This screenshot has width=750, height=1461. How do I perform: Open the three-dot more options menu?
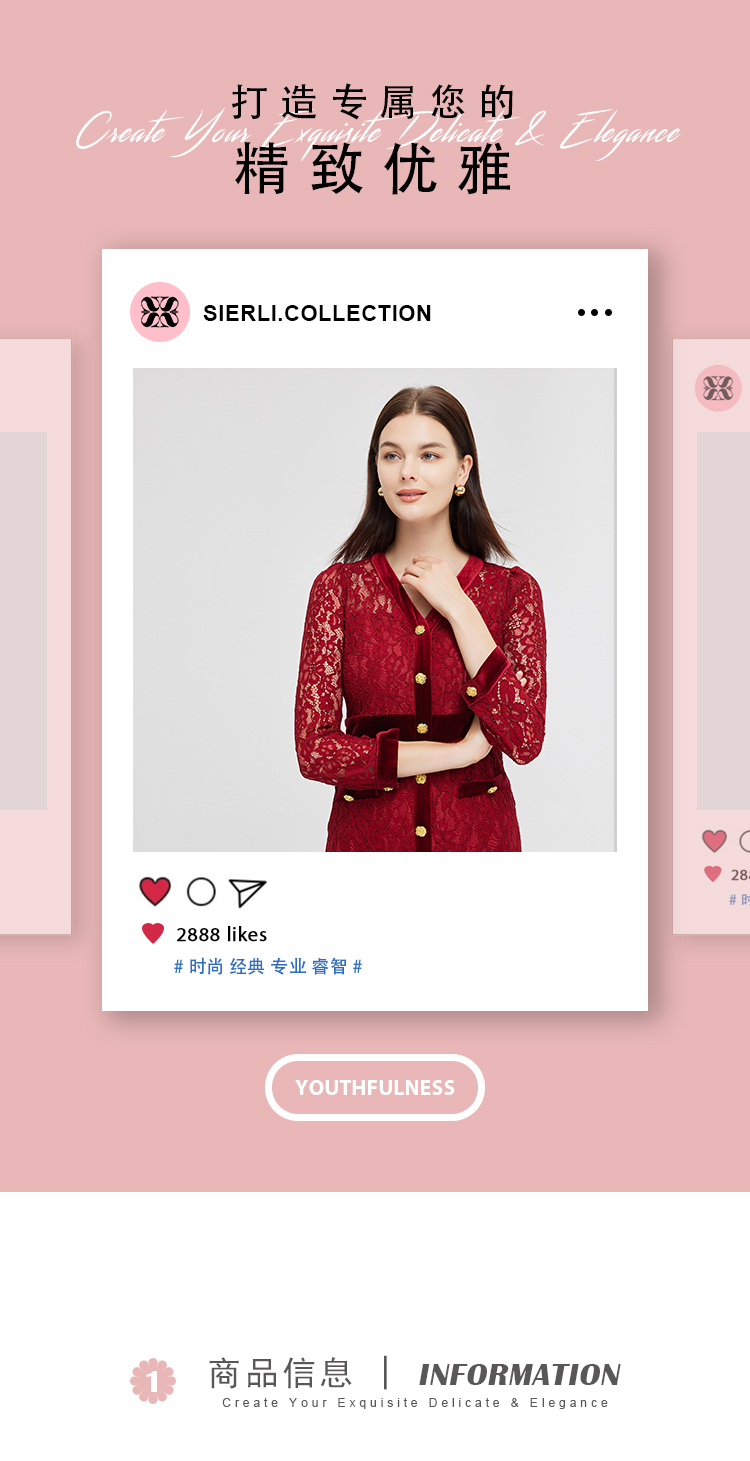point(595,313)
